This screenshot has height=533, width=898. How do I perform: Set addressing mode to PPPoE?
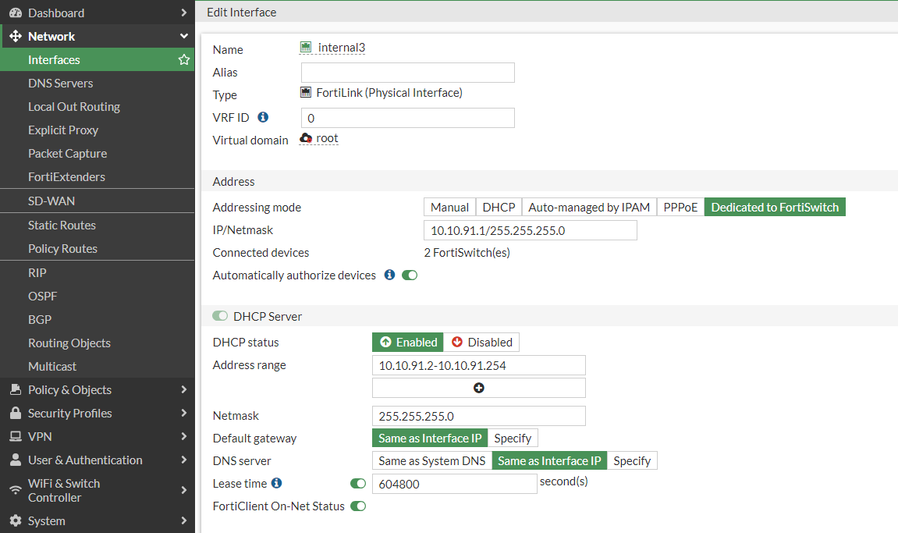[680, 207]
